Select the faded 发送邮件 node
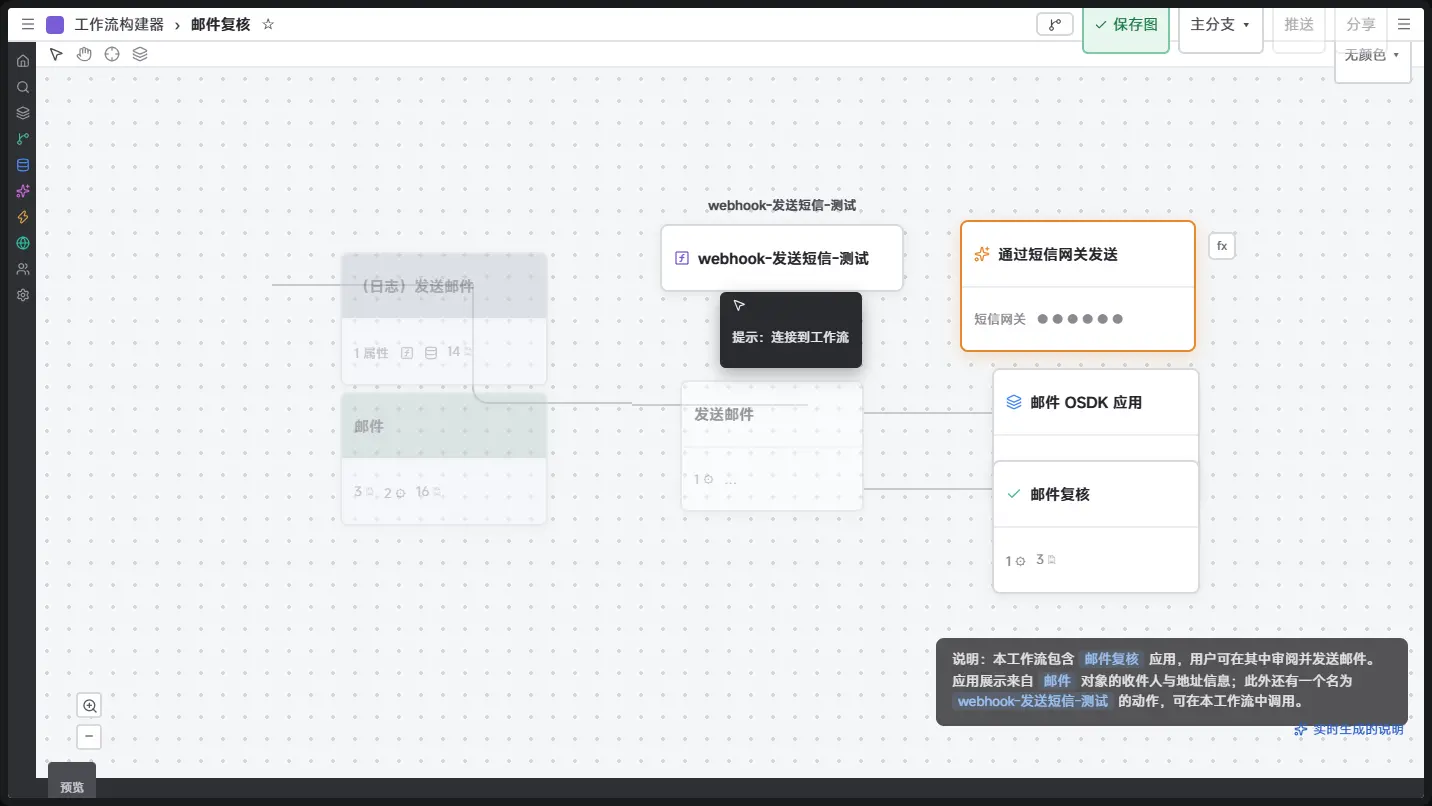This screenshot has height=806, width=1432. point(772,446)
